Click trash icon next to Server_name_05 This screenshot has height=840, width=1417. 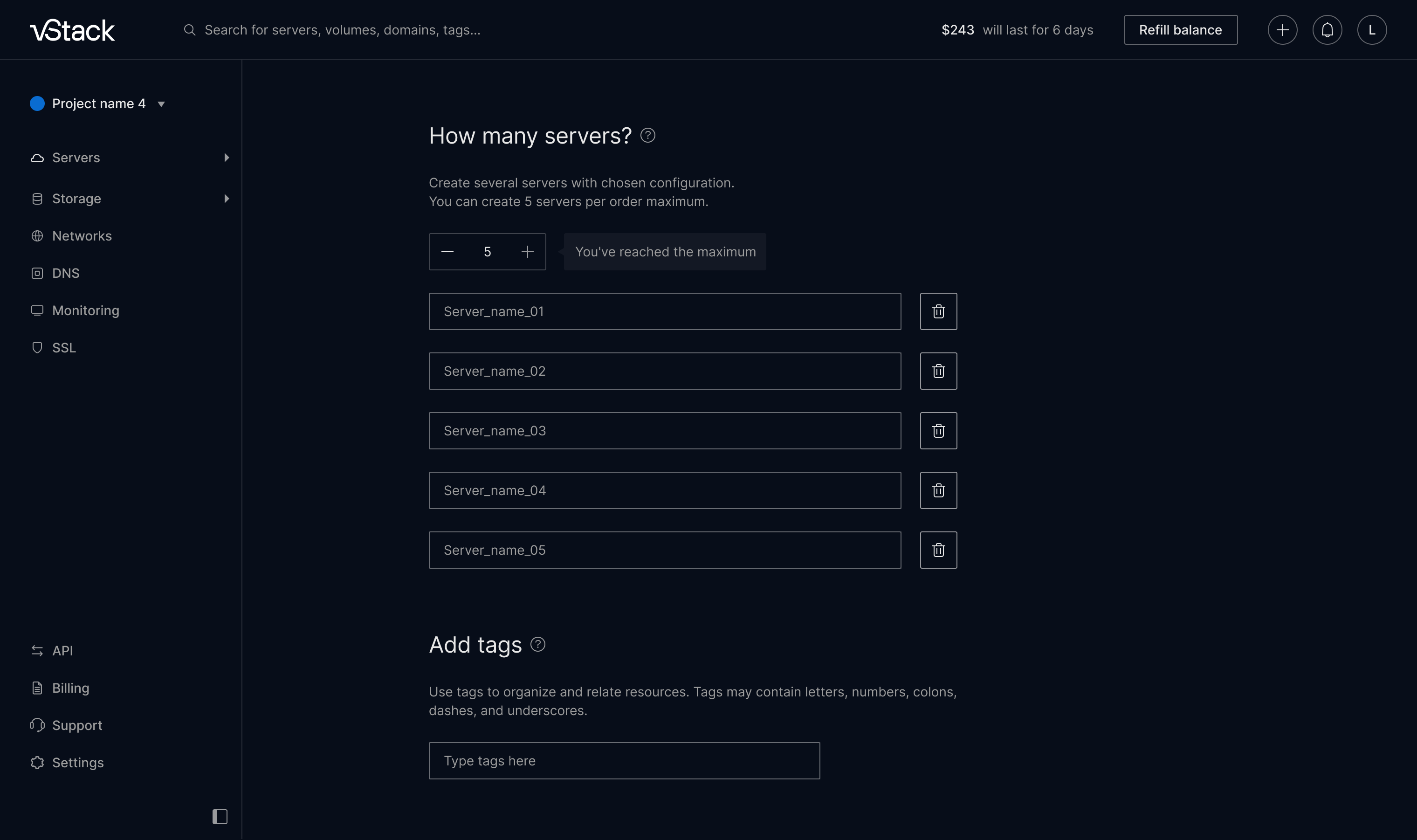coord(938,550)
